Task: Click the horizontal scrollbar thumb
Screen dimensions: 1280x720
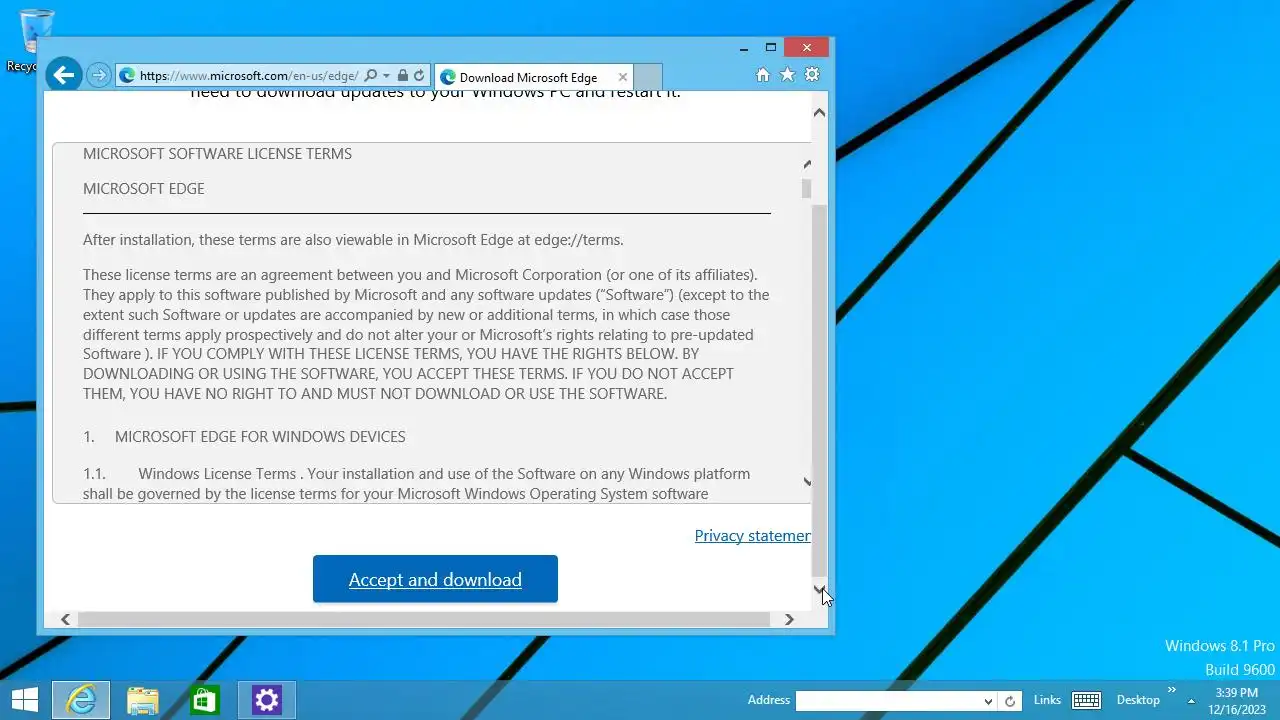Action: pos(424,619)
